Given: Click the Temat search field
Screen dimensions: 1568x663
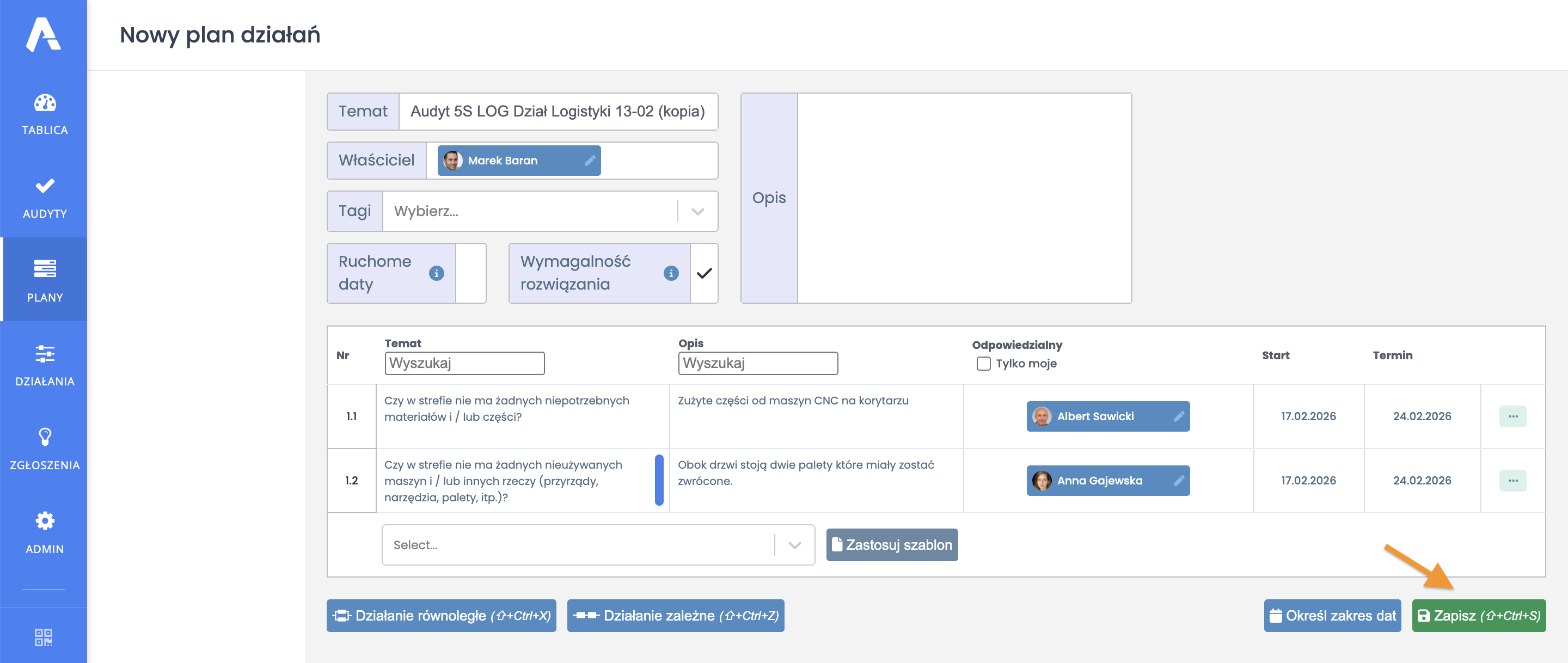Looking at the screenshot, I should point(464,364).
